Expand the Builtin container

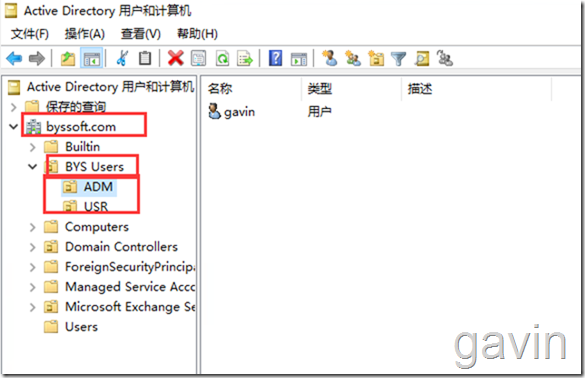pos(32,147)
